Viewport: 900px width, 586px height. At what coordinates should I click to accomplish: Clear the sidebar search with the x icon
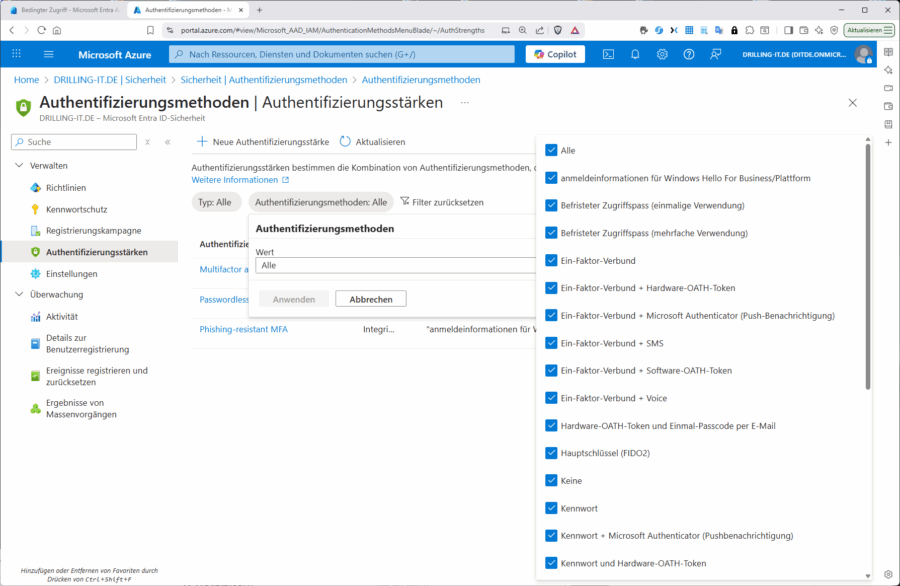tap(148, 142)
